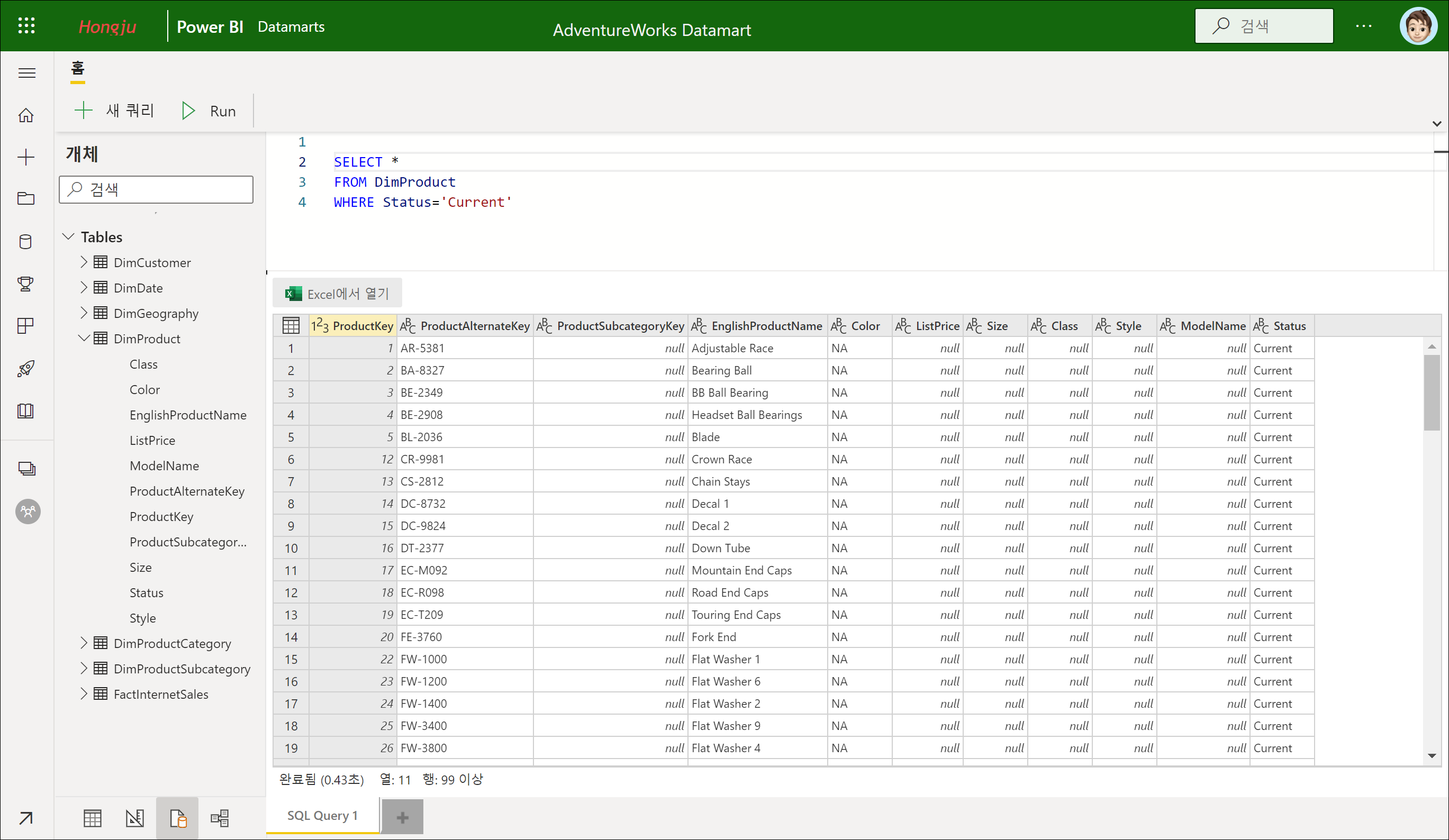Click the Excel에서 열기 button
The height and width of the screenshot is (840, 1449).
337,294
